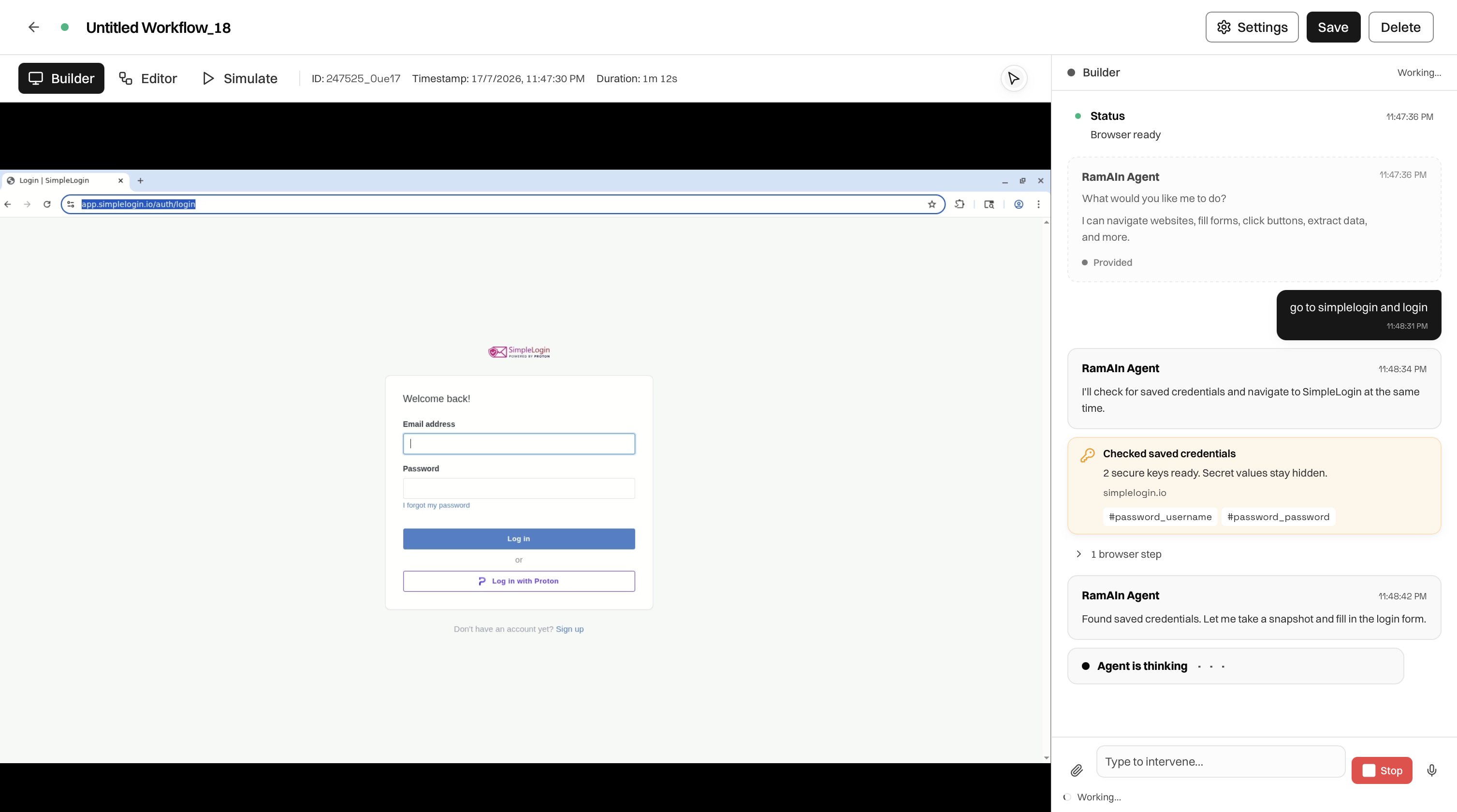The width and height of the screenshot is (1457, 812).
Task: Stop the running agent
Action: point(1381,770)
